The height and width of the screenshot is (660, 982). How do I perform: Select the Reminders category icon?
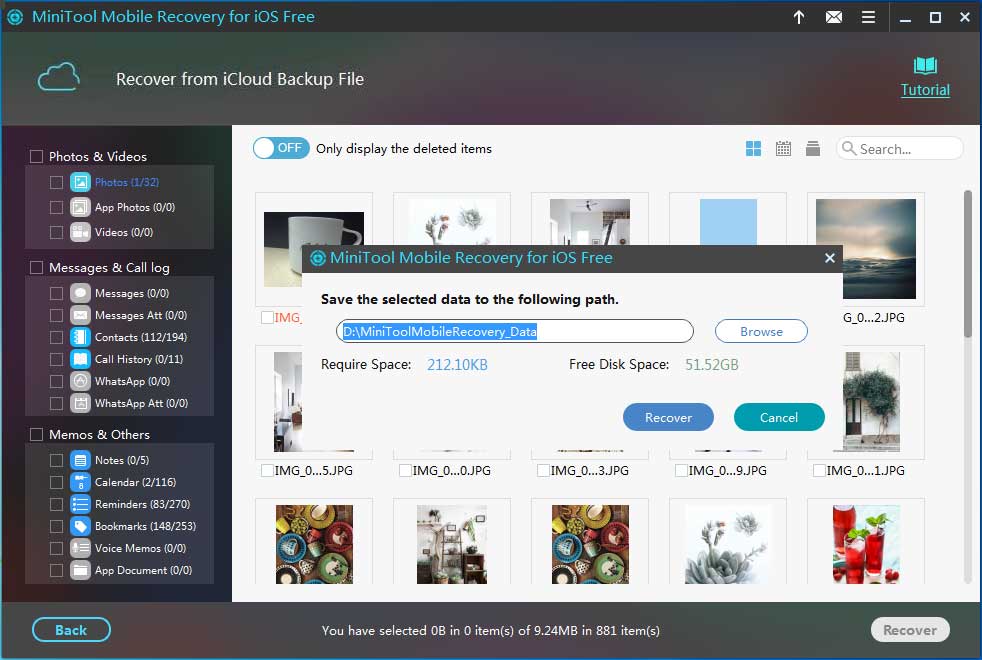pos(80,504)
